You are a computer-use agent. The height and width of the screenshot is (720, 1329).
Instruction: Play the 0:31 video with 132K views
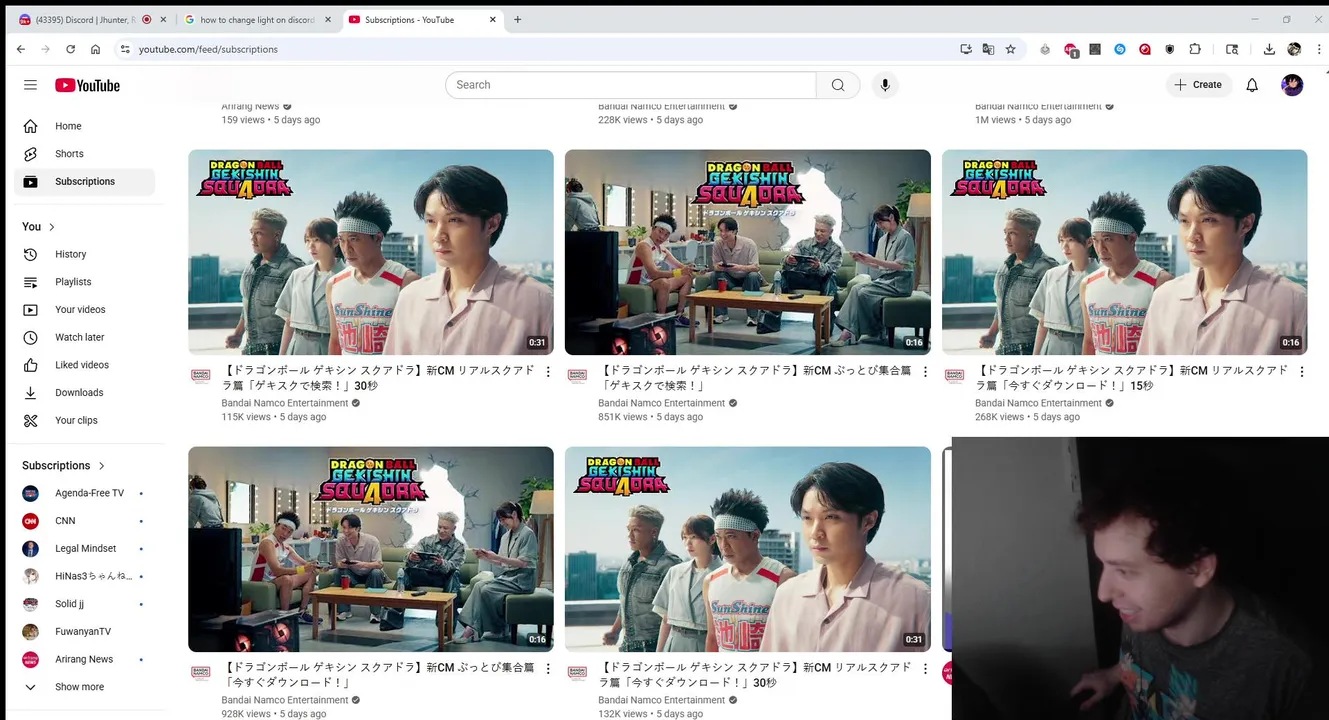(x=748, y=549)
